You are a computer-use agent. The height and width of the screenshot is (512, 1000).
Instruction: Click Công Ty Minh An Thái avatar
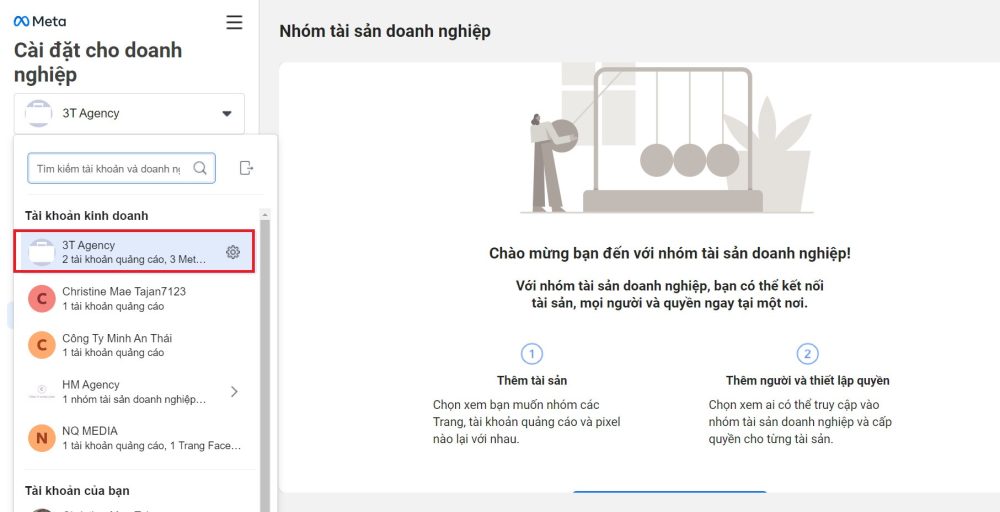pos(42,345)
